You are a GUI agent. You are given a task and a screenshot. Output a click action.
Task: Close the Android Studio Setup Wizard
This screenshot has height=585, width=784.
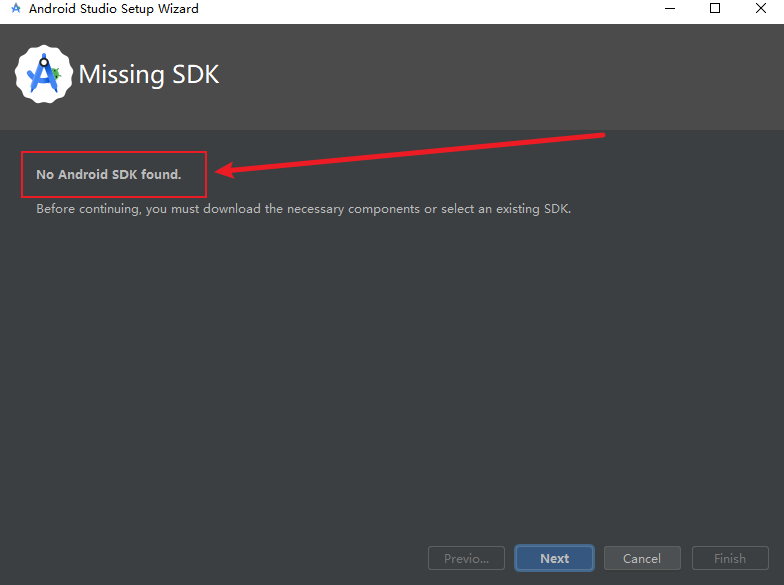(763, 9)
